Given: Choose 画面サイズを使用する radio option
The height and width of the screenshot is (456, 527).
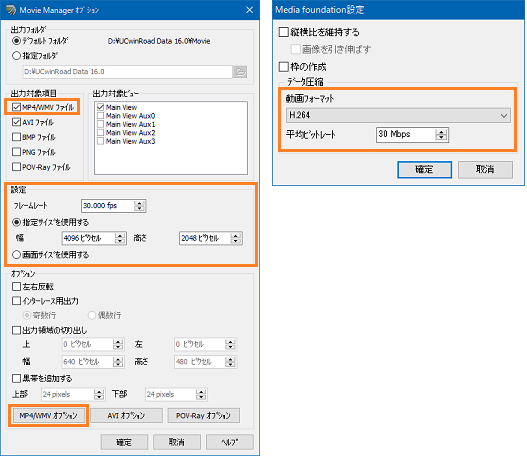Looking at the screenshot, I should [16, 255].
